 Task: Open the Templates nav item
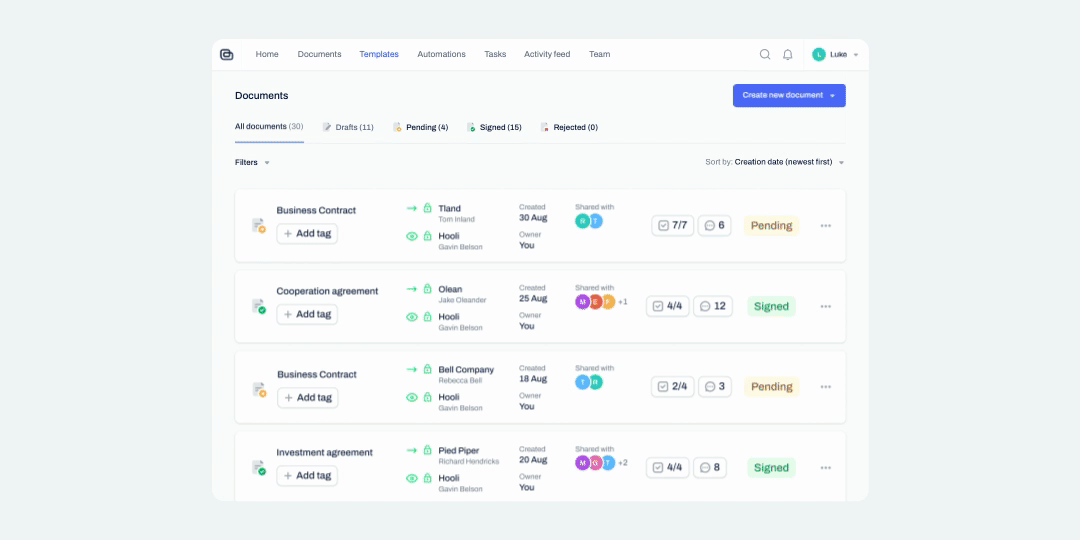click(379, 54)
